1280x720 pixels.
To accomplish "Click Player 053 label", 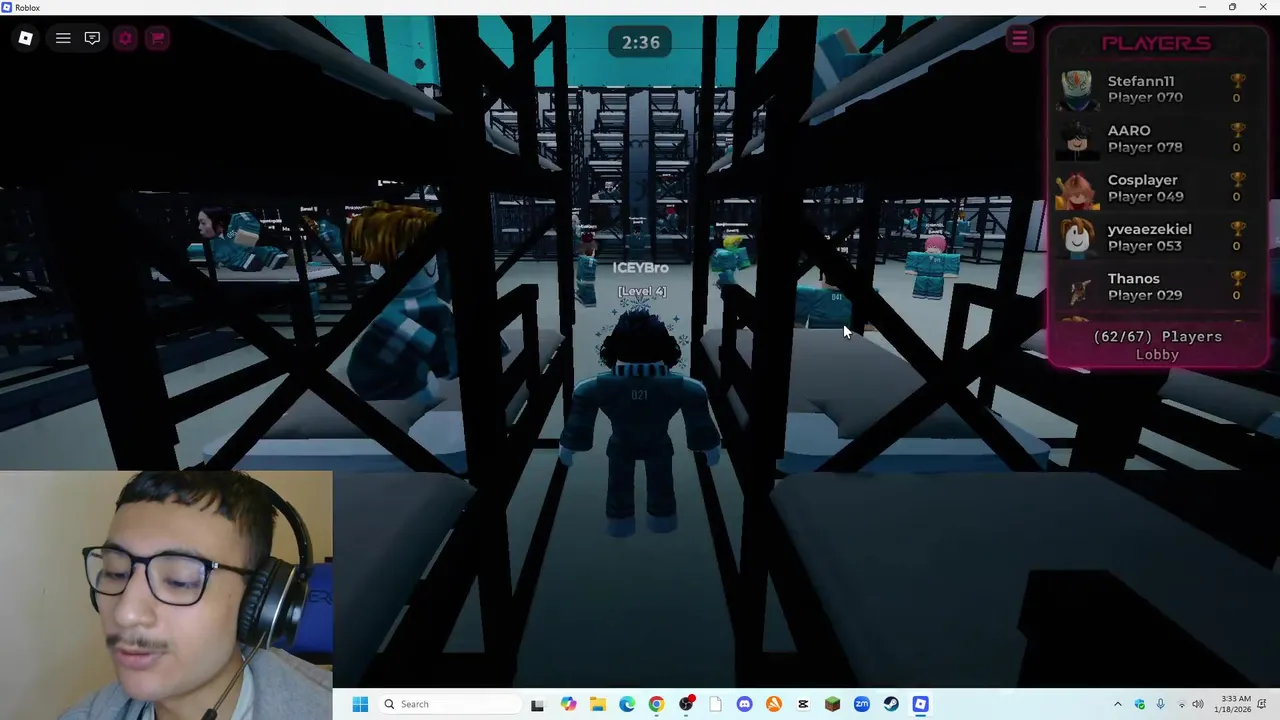I will (1145, 246).
